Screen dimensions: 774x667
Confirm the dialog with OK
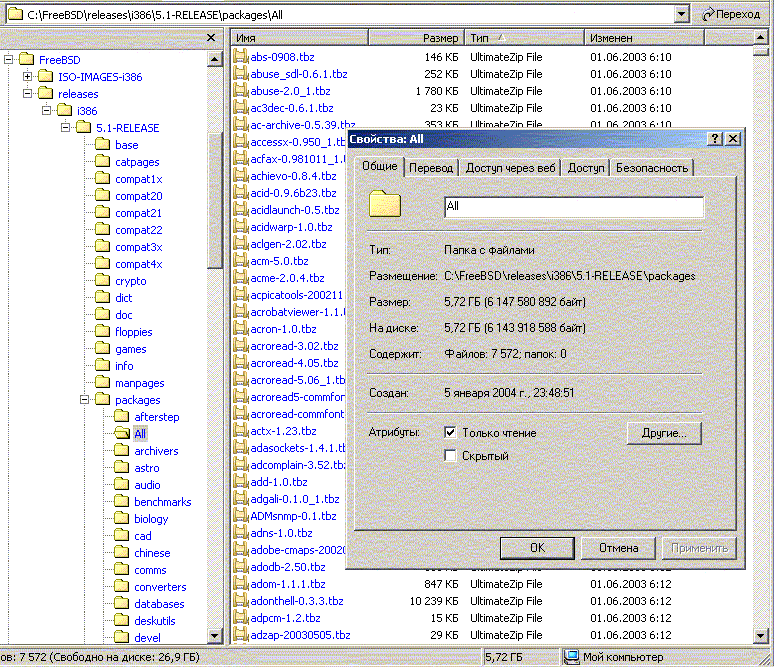click(x=537, y=548)
